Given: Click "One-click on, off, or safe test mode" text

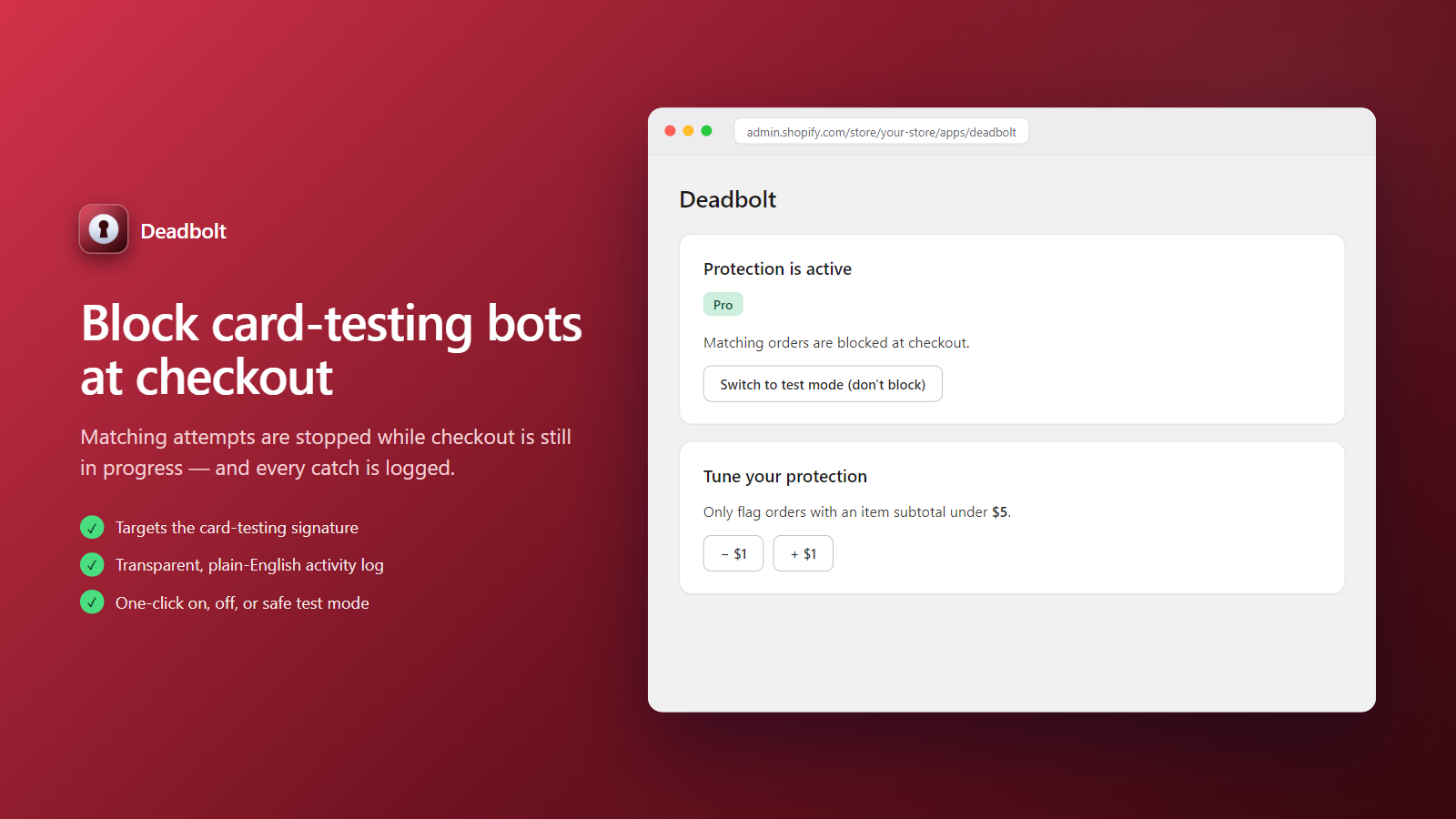Looking at the screenshot, I should coord(242,603).
